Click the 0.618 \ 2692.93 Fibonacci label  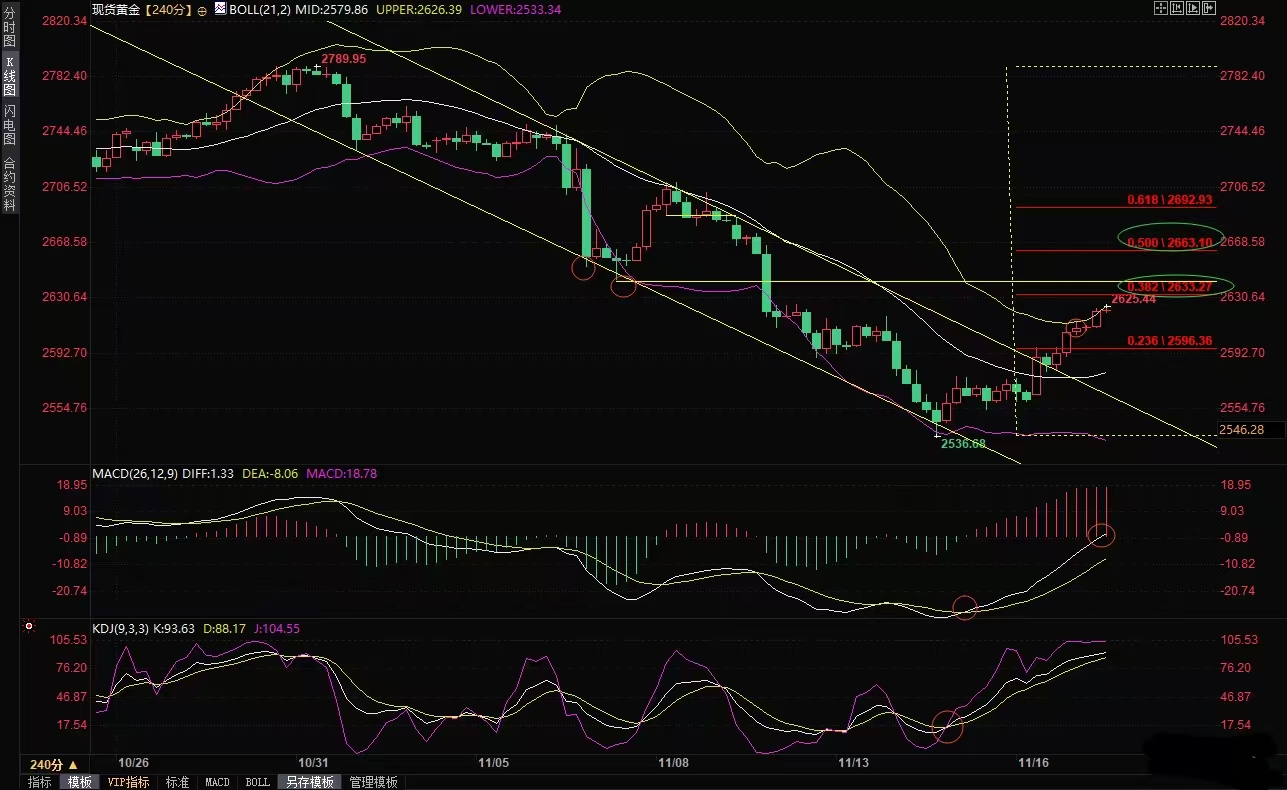click(x=1169, y=199)
